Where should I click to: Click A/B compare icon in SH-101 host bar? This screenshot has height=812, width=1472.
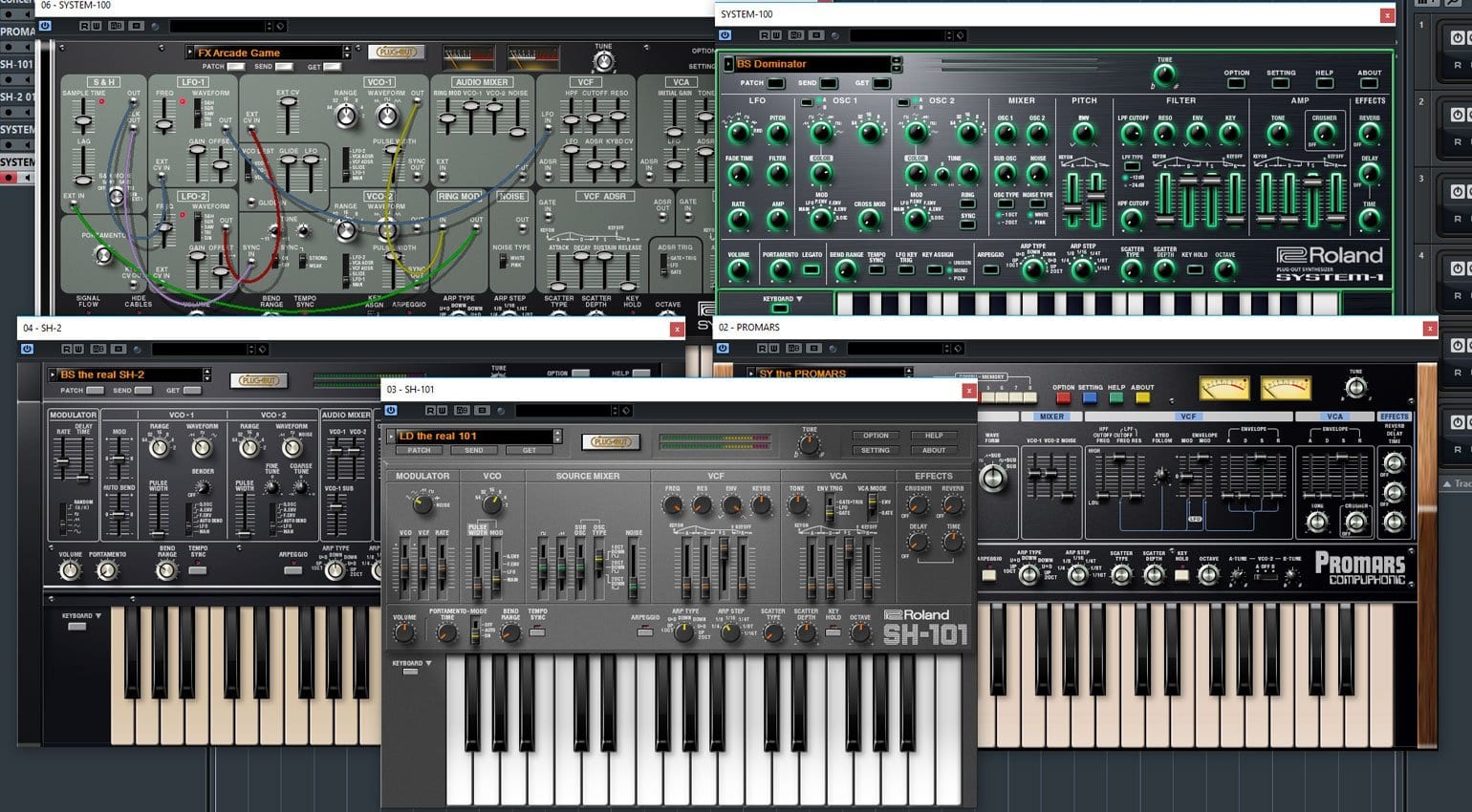[464, 411]
